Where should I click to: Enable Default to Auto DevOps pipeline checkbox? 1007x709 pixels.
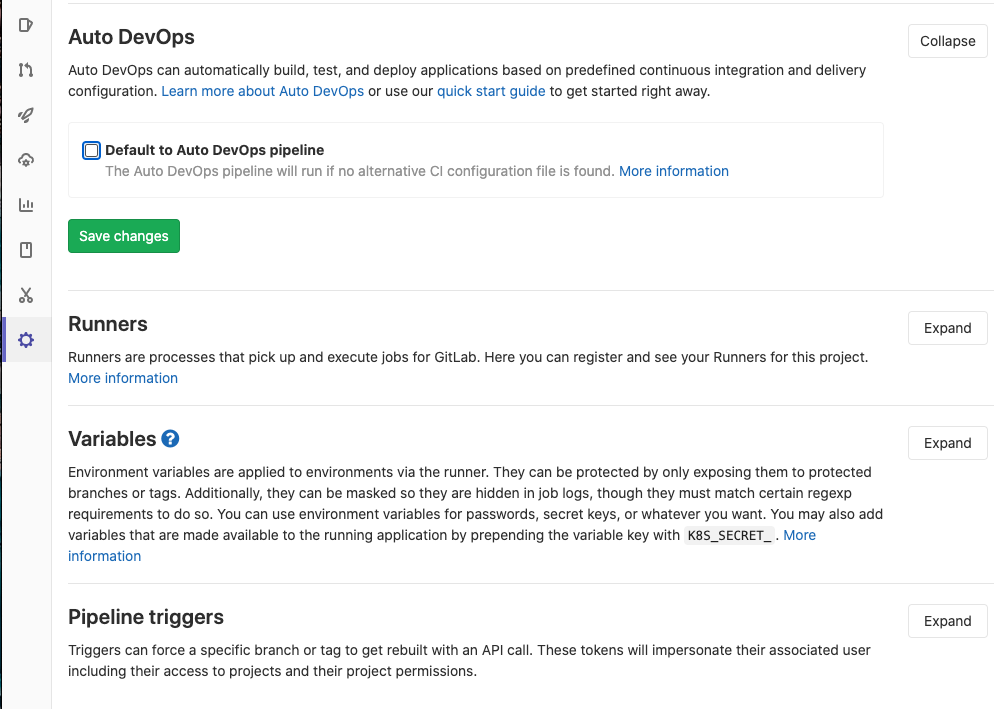point(92,151)
